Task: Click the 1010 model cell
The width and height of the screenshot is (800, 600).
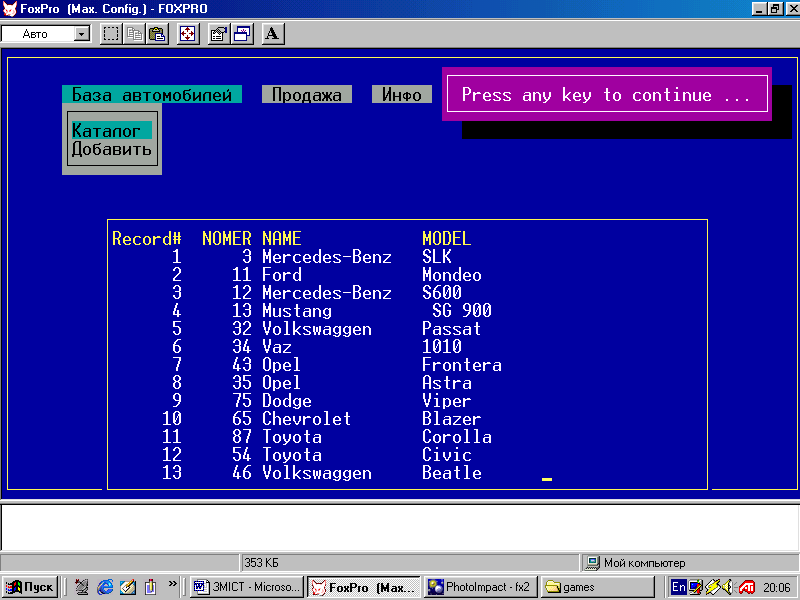Action: coord(442,347)
